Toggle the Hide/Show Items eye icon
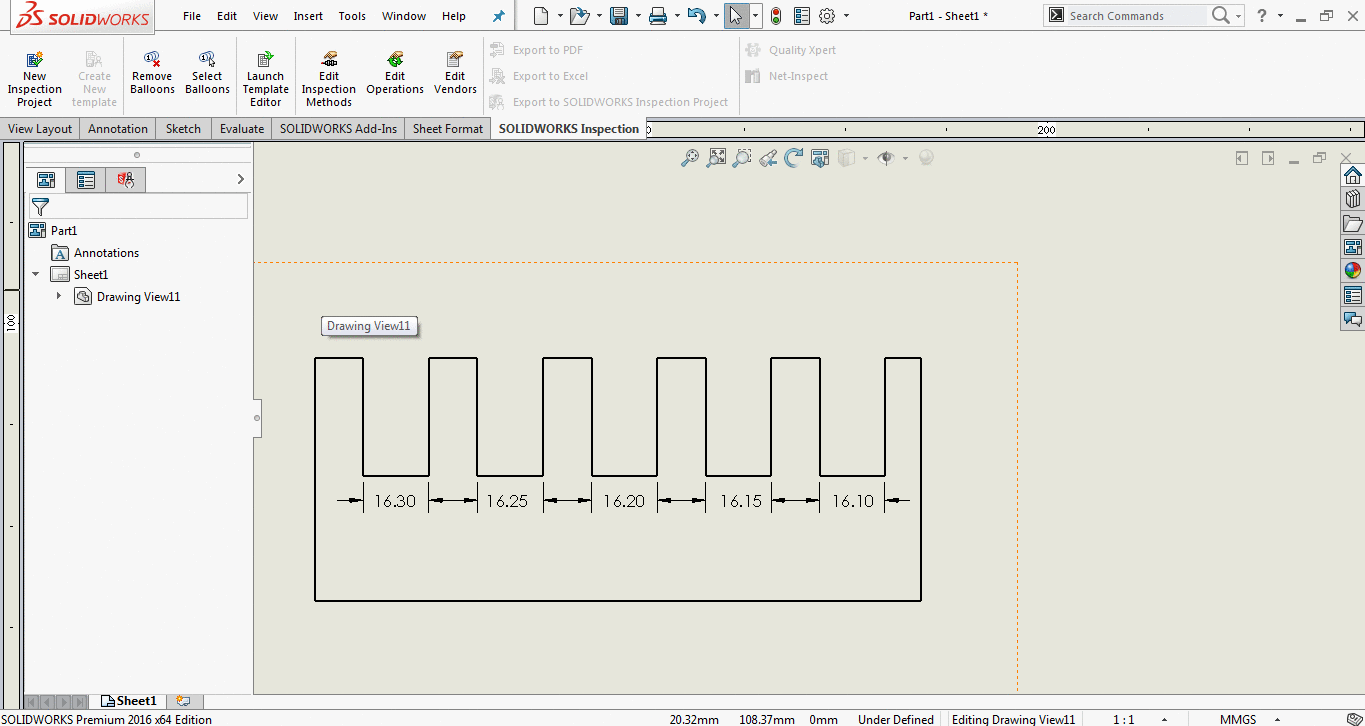This screenshot has height=726, width=1365. click(x=885, y=158)
